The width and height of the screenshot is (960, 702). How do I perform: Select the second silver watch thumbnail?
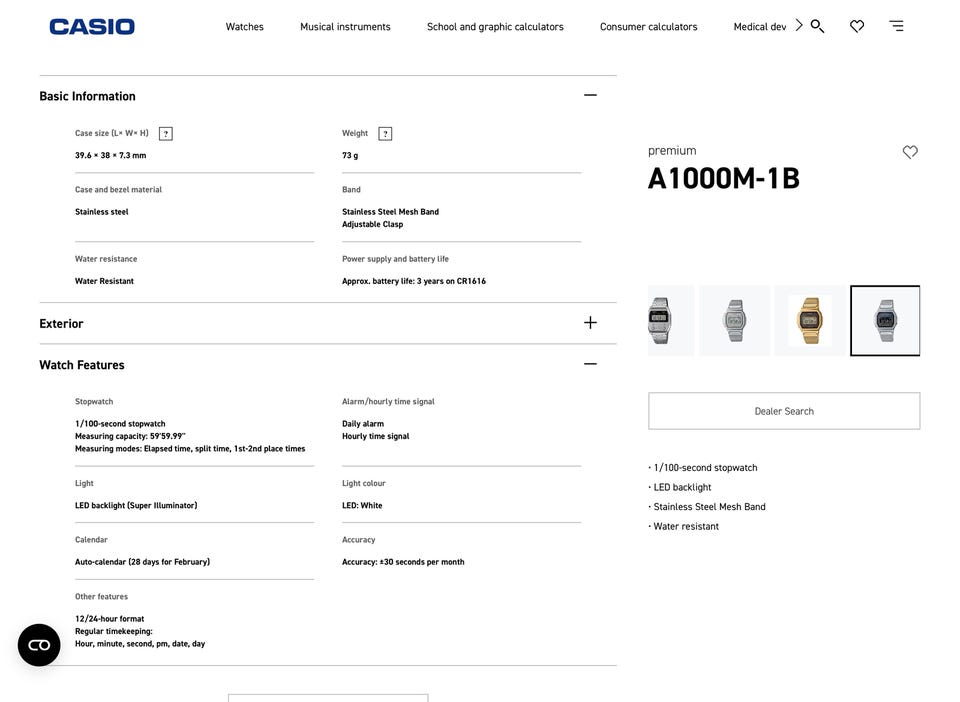[734, 321]
